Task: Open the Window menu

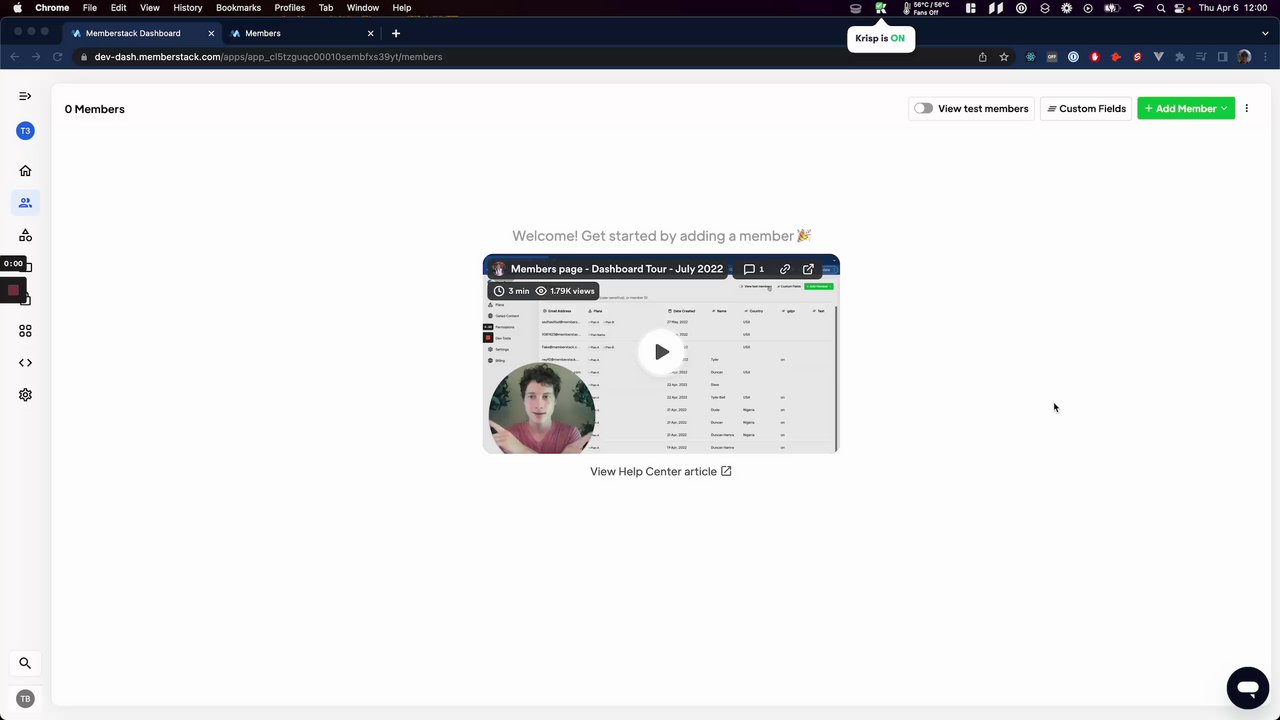Action: pyautogui.click(x=363, y=7)
